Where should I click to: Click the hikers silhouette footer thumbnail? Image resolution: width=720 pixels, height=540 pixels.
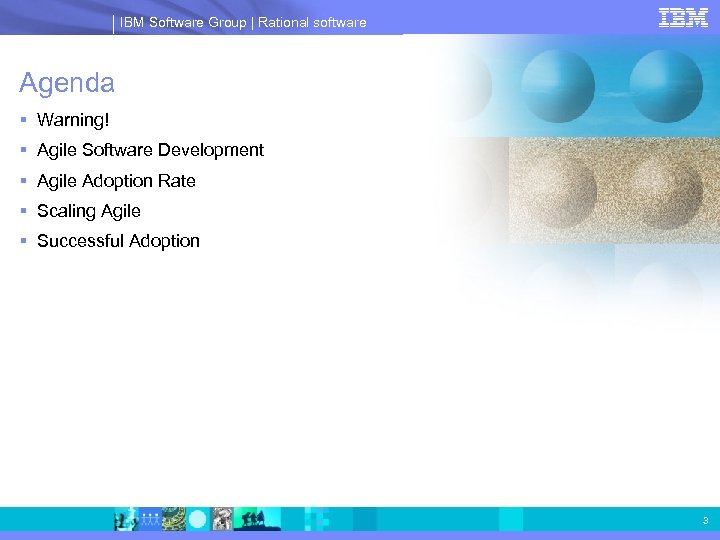tap(257, 519)
